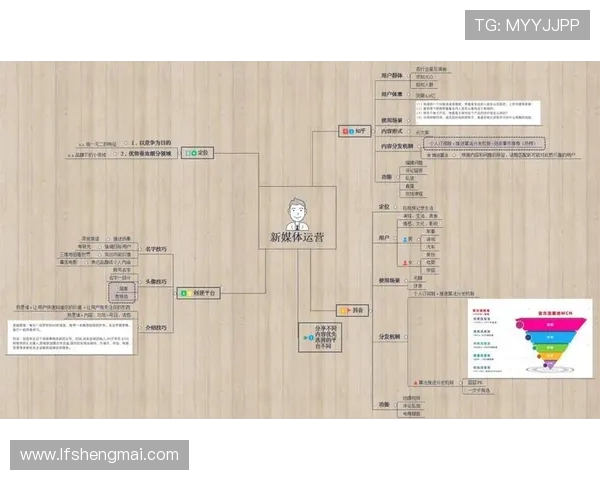Select the 内容分发机制 subtopic
Screen dimensions: 600x480
(398, 145)
